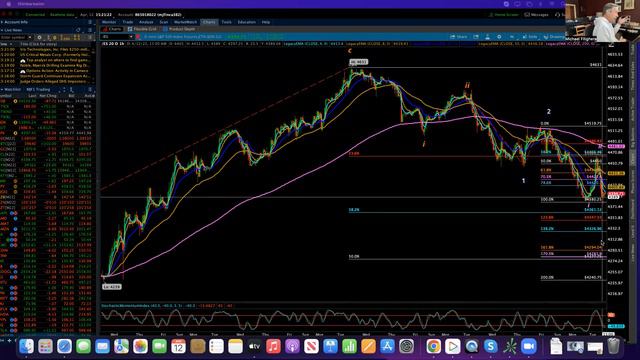Open Reminders from the Dock
Screen dimensions: 640x360
pyautogui.click(x=216, y=347)
